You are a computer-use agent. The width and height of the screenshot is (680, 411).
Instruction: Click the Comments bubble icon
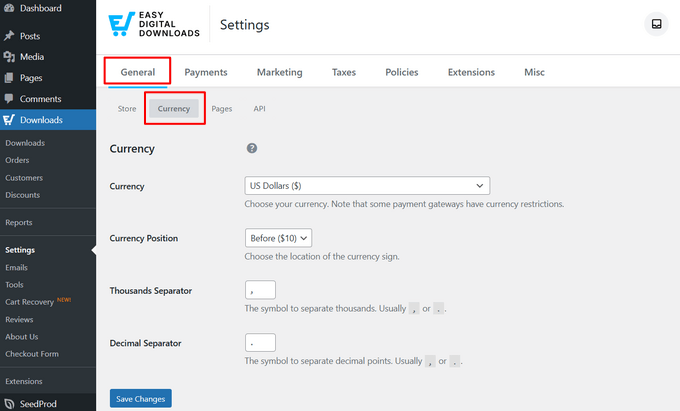(x=9, y=99)
